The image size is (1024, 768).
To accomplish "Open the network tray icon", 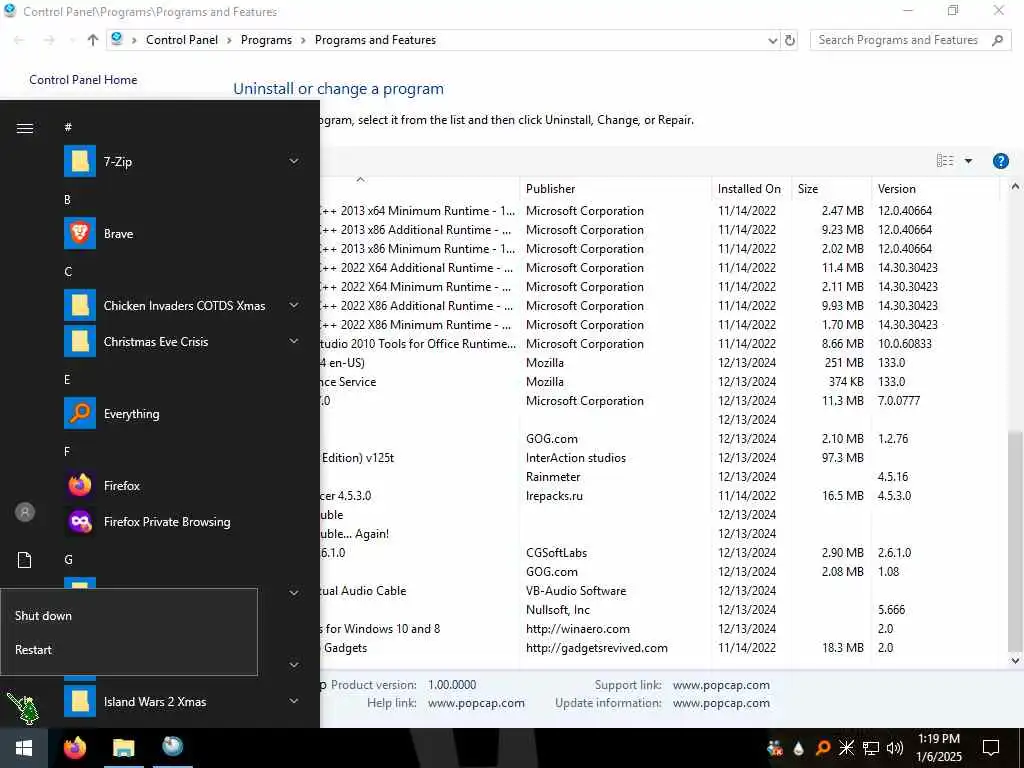I will point(871,748).
